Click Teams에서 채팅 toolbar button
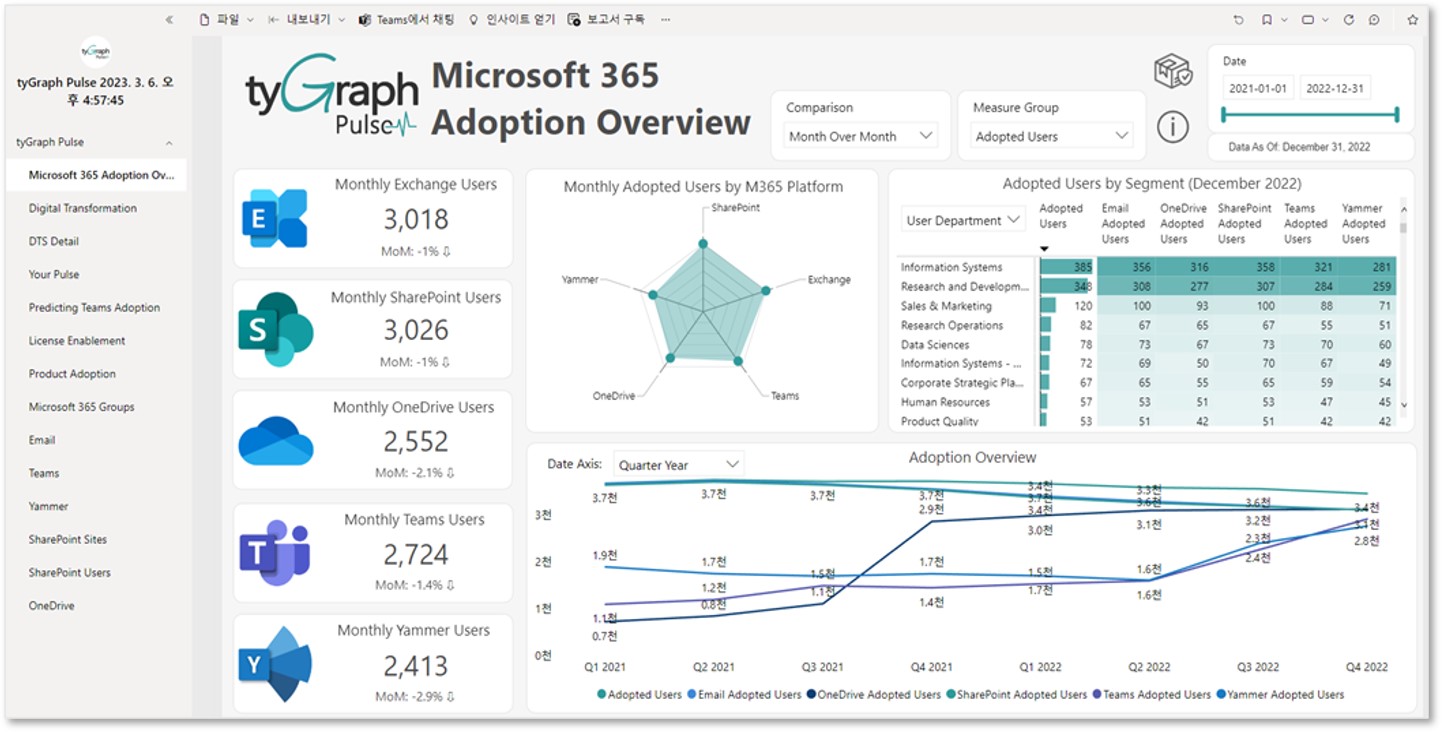The width and height of the screenshot is (1442, 732). point(406,20)
